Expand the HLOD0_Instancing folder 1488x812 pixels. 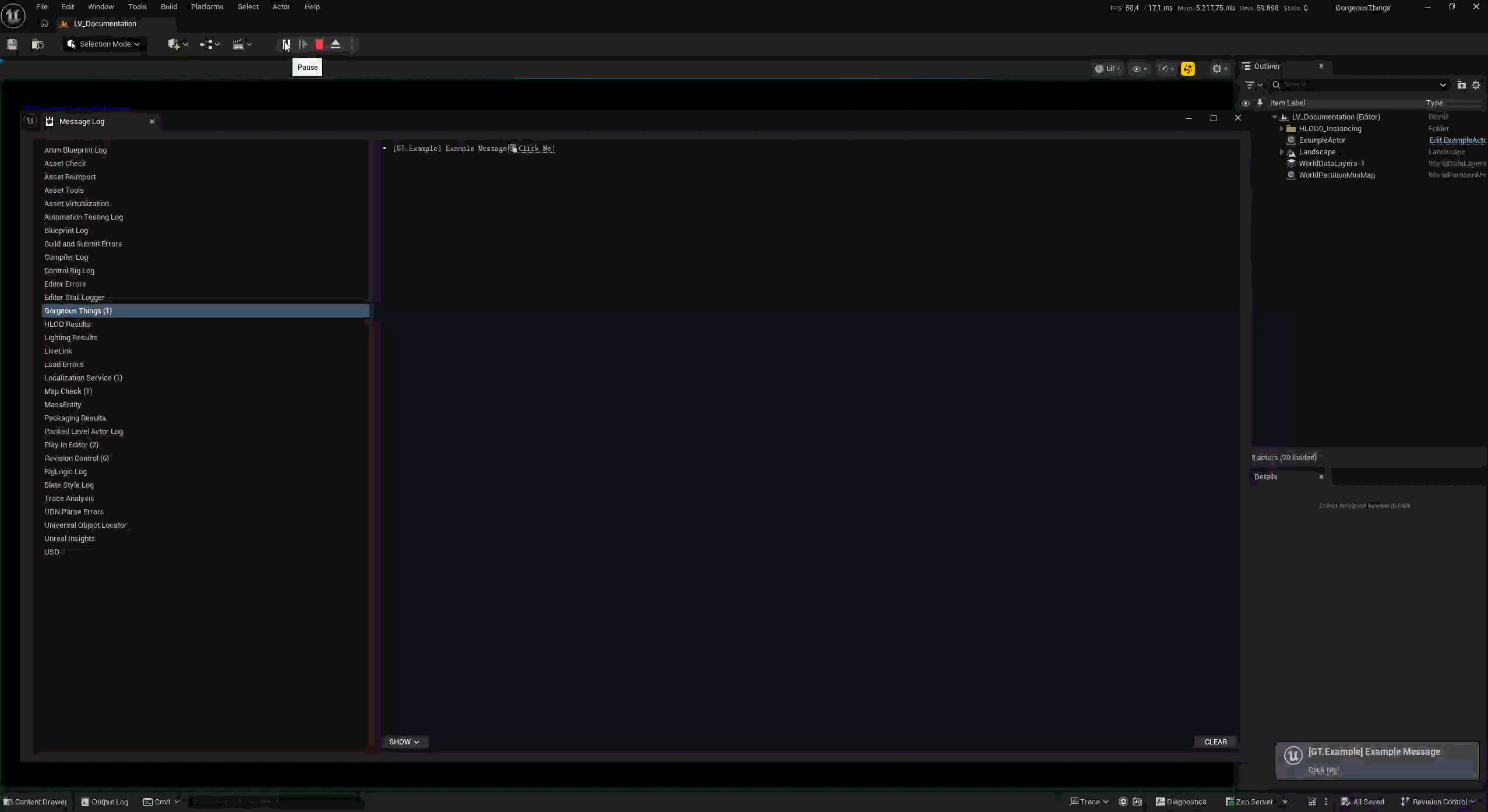(1282, 129)
